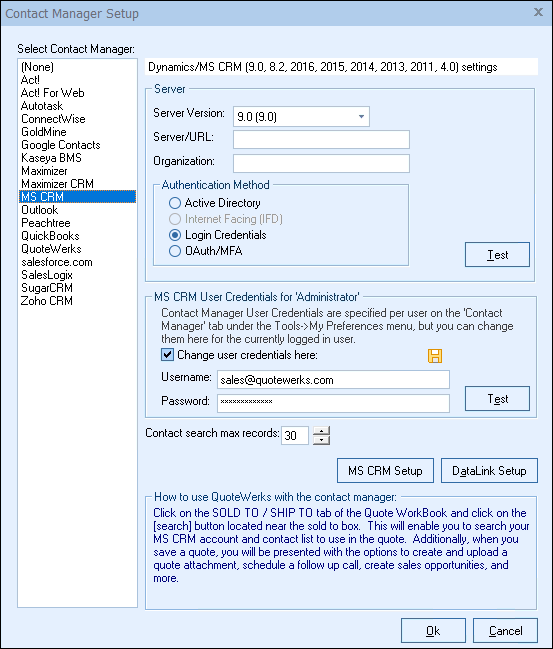The width and height of the screenshot is (553, 649).
Task: Choose SalesLogix in the list
Action: point(77,275)
